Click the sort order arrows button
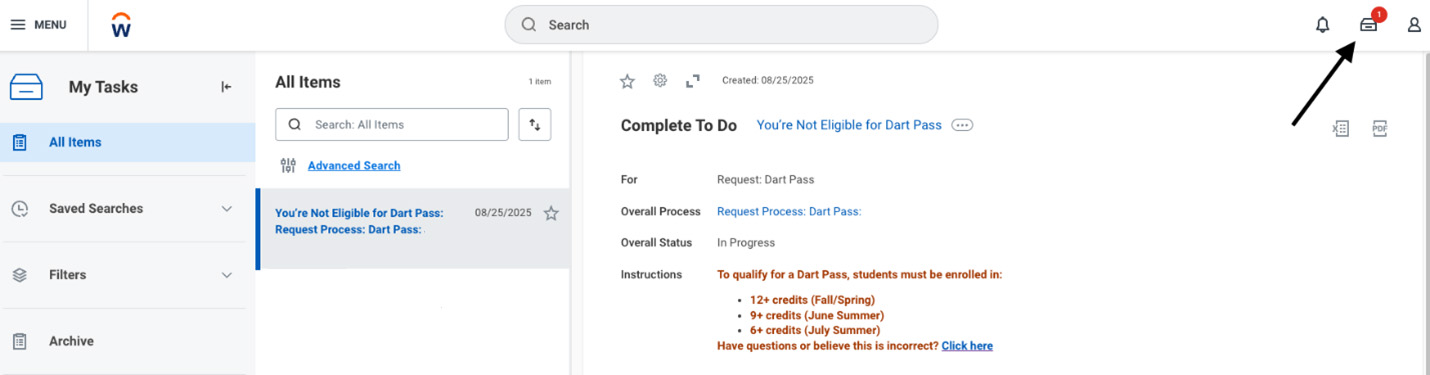 [x=535, y=124]
